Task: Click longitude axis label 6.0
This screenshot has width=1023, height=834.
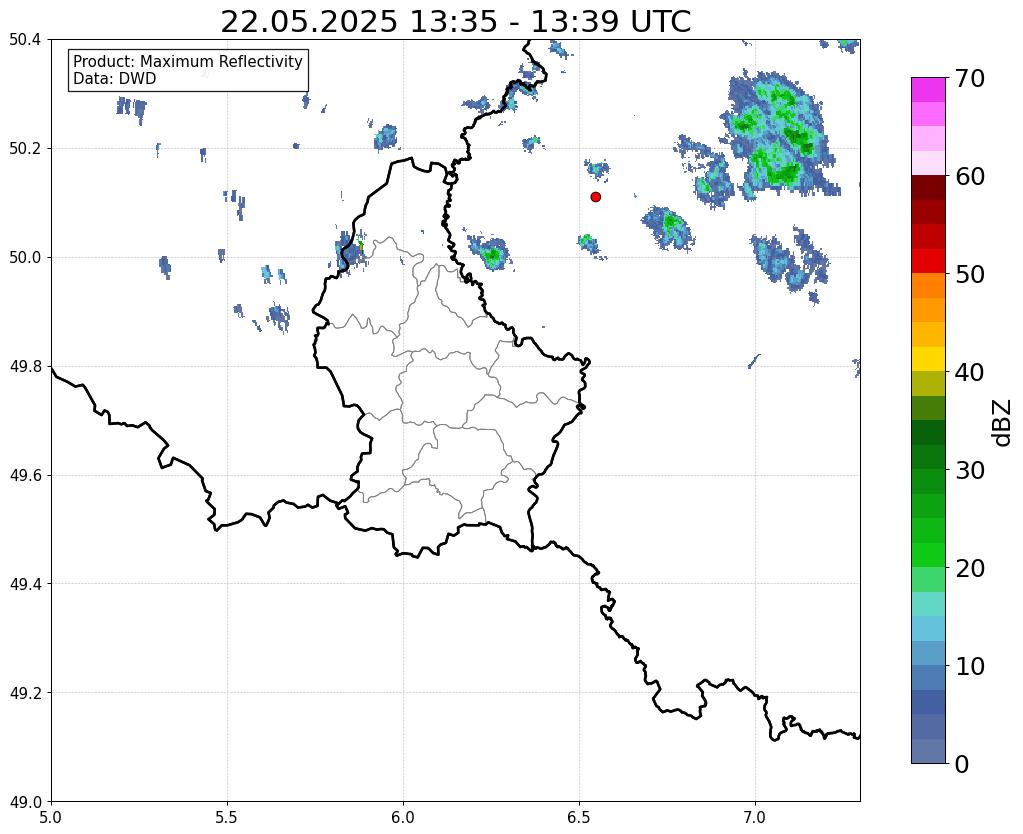Action: click(x=403, y=817)
